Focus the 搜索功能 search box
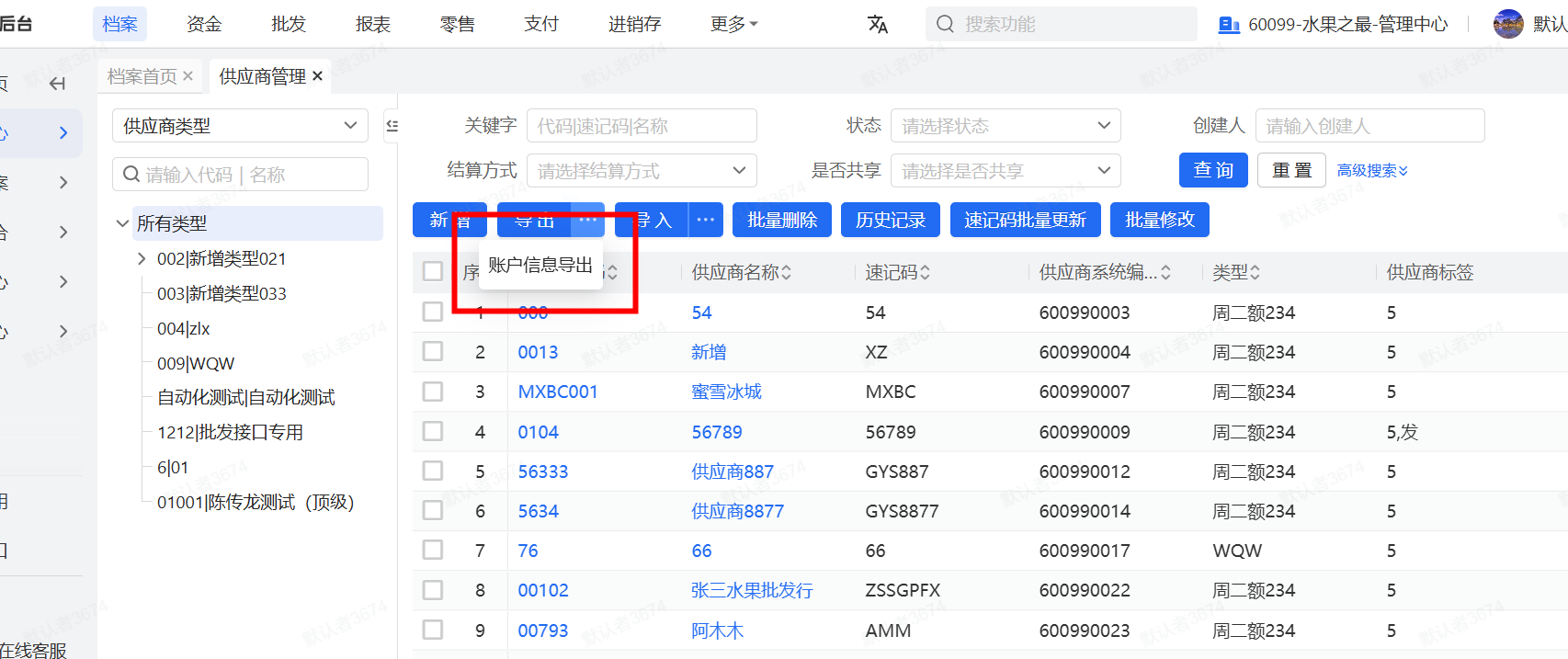Screen dimensions: 1568x659 [1062, 24]
